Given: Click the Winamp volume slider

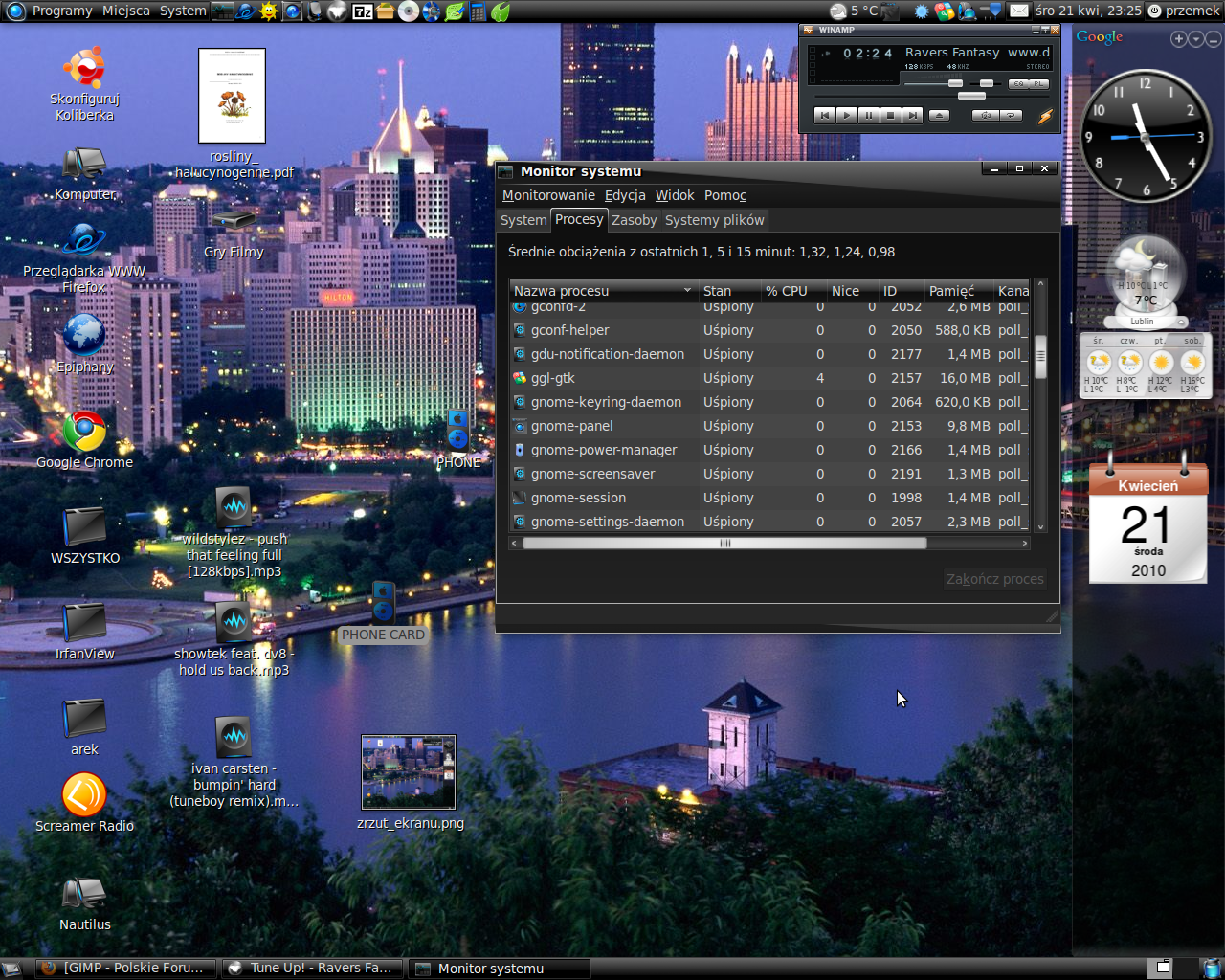Looking at the screenshot, I should (953, 84).
